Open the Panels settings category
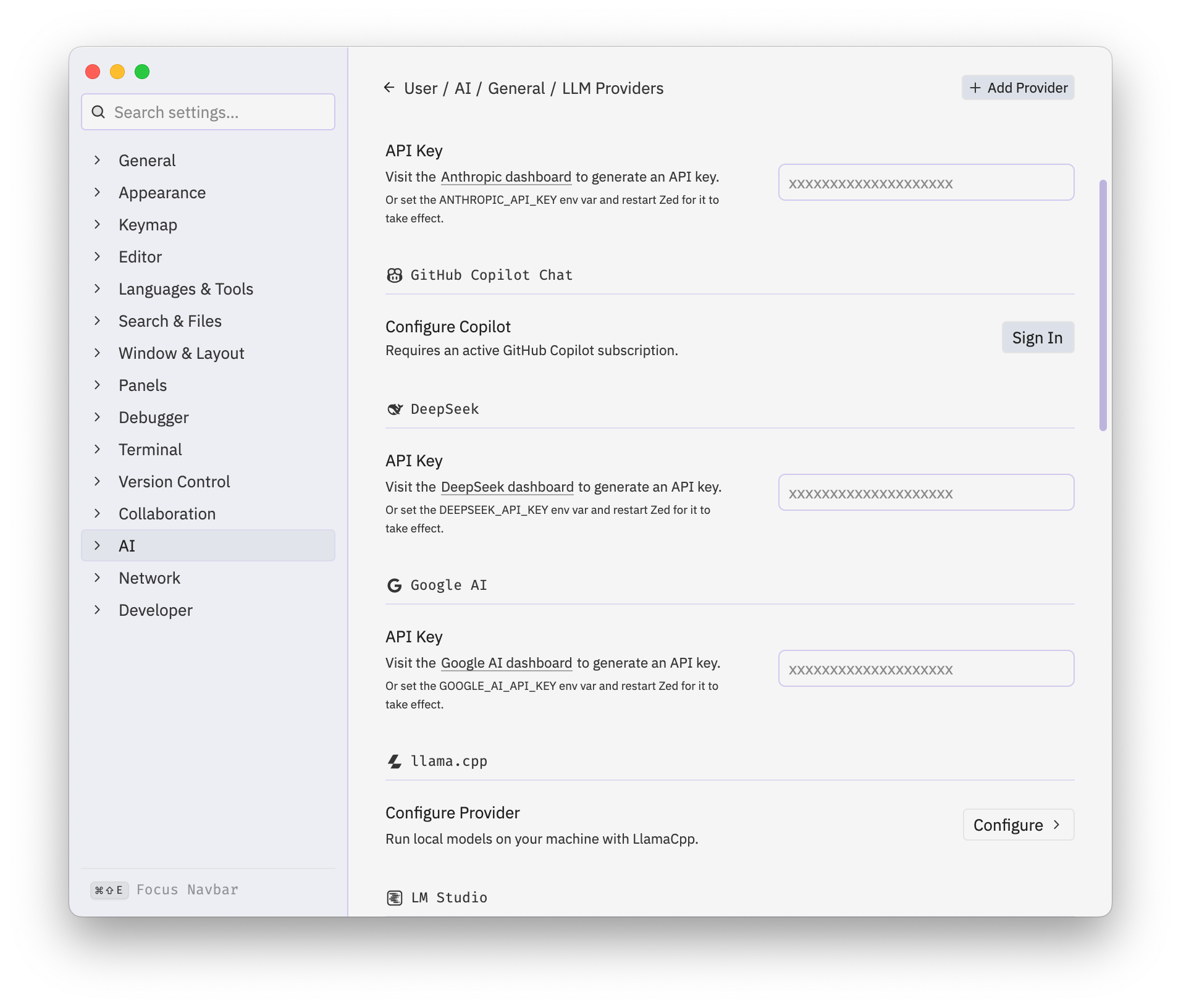The image size is (1181, 1008). coord(208,385)
